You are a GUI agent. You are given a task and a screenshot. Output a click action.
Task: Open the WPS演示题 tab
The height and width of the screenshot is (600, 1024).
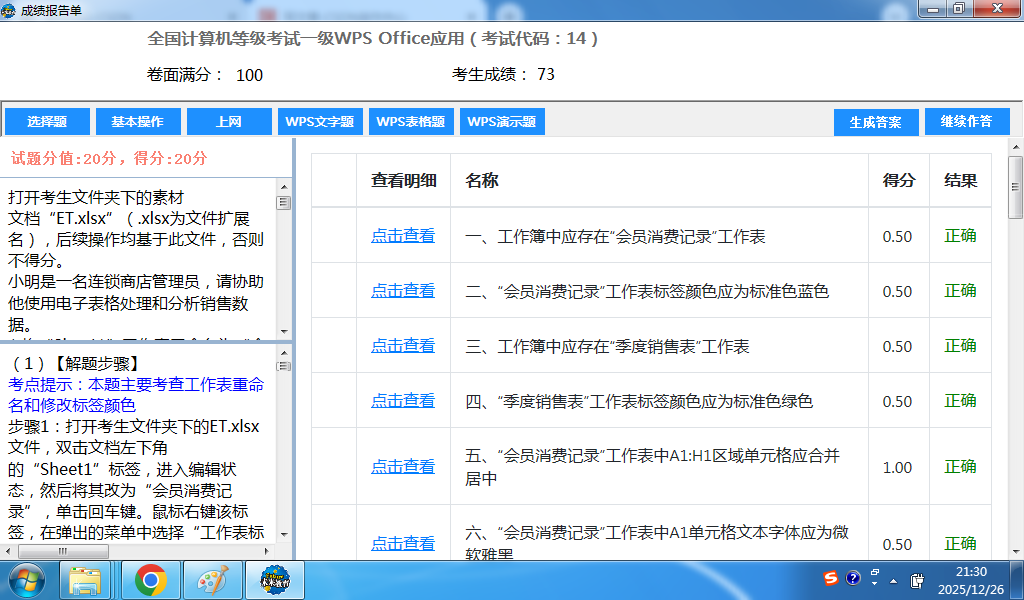tap(502, 122)
